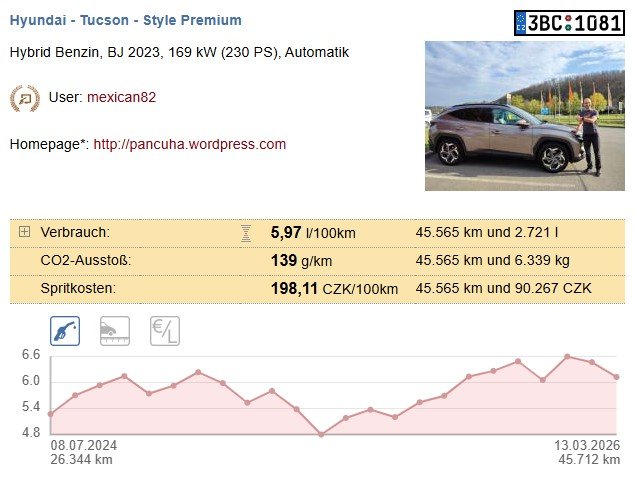Viewport: 635px width, 492px height.
Task: Switch to the distance chart car icon
Action: coord(115,331)
